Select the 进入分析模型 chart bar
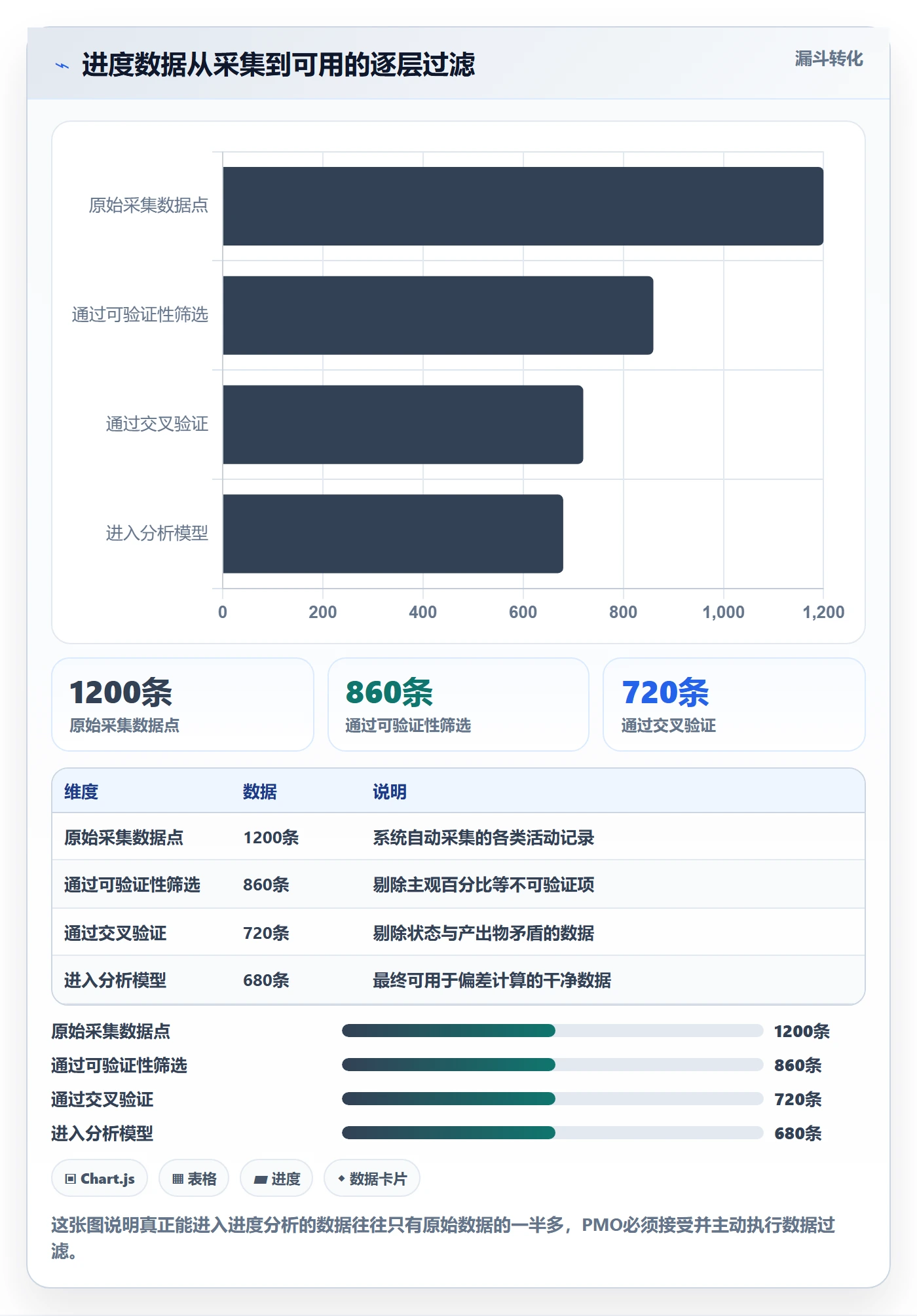This screenshot has height=1316, width=917. pos(392,534)
